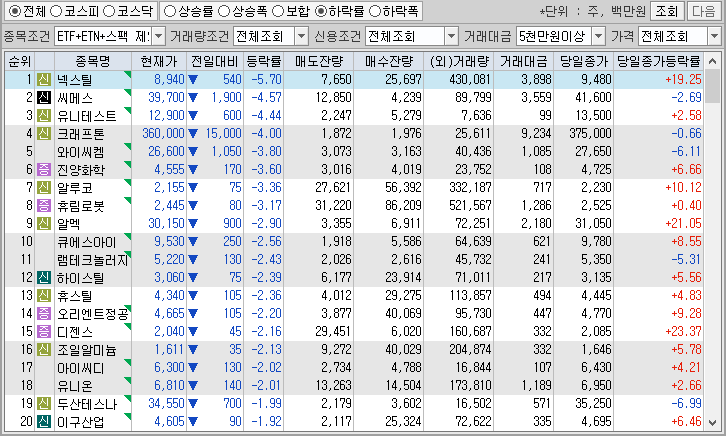This screenshot has width=726, height=436.
Task: Click down arrow in the 램테크놀러지 row
Action: click(x=193, y=260)
